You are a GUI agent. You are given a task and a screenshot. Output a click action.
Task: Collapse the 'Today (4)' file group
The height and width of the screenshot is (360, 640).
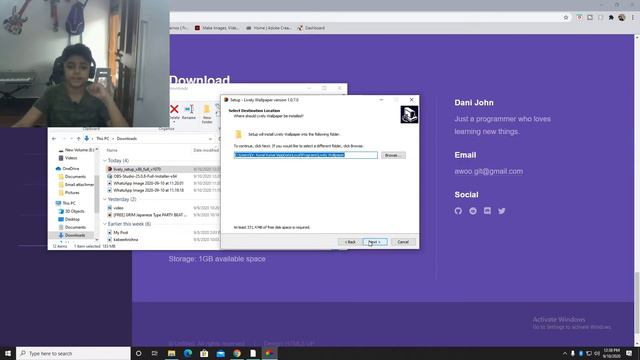click(105, 160)
